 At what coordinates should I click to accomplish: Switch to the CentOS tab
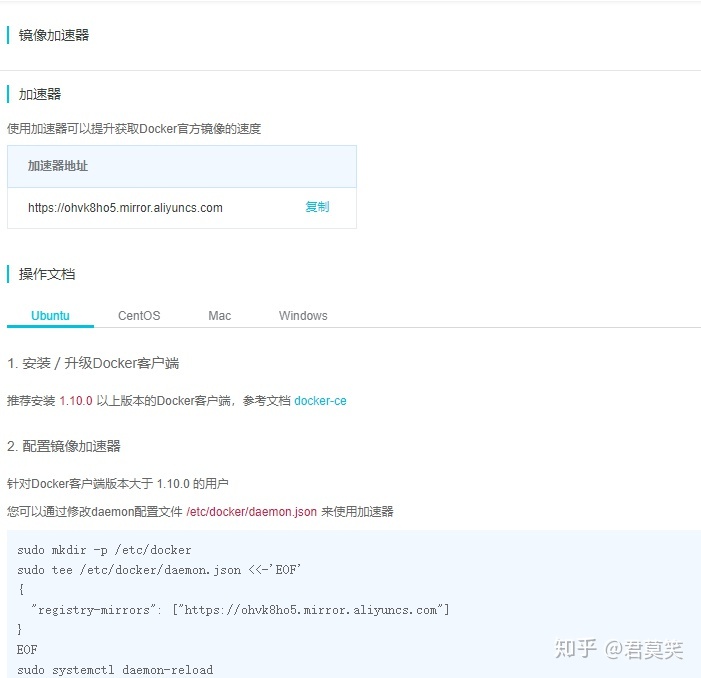[x=139, y=316]
